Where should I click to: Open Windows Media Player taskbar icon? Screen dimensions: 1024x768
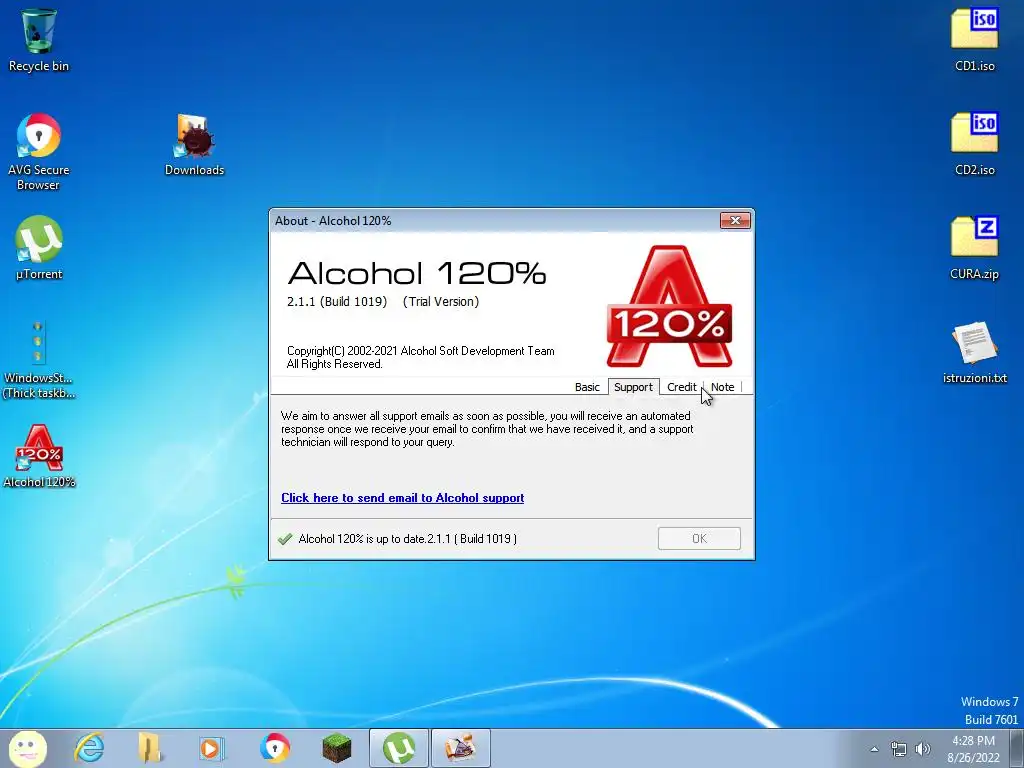212,748
